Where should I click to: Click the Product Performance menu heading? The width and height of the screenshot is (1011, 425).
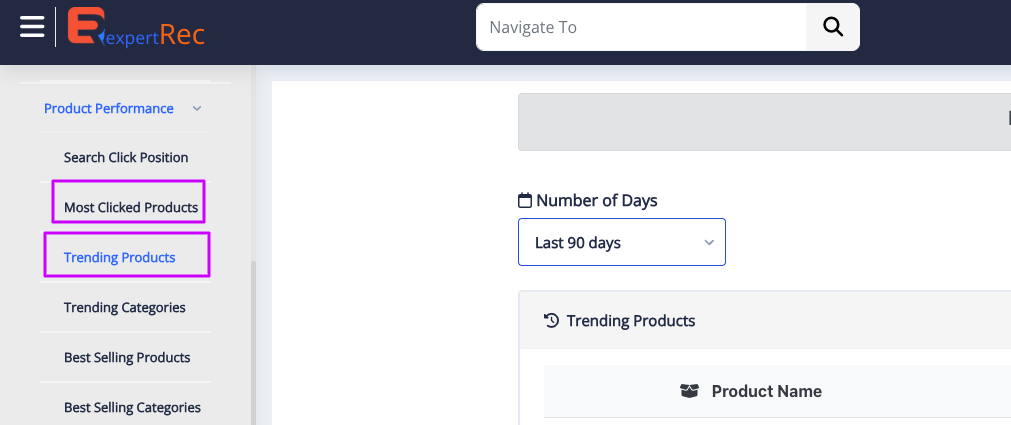coord(109,108)
